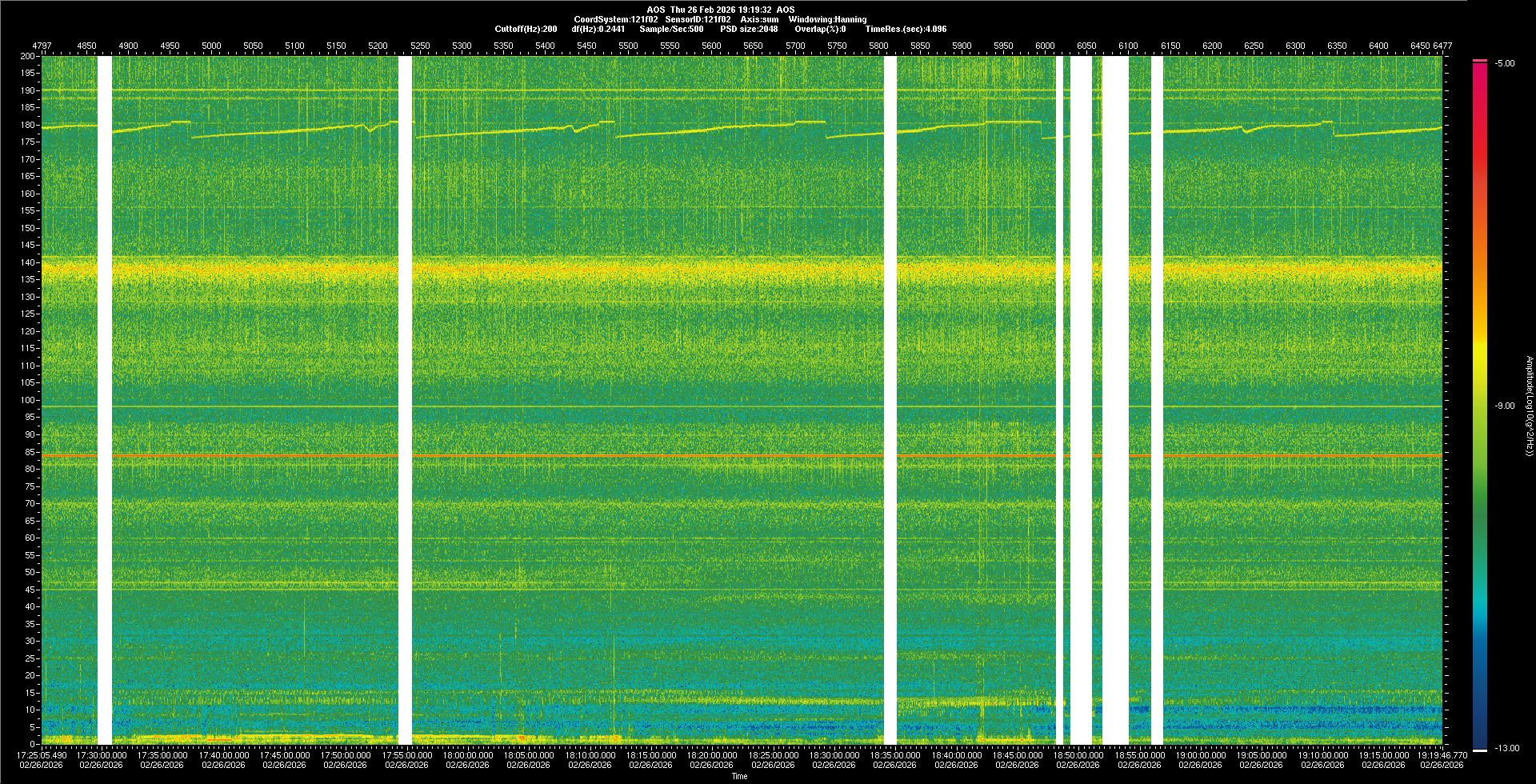The width and height of the screenshot is (1536, 784).
Task: Click the 17:30:00.000 time axis label
Action: 102,755
